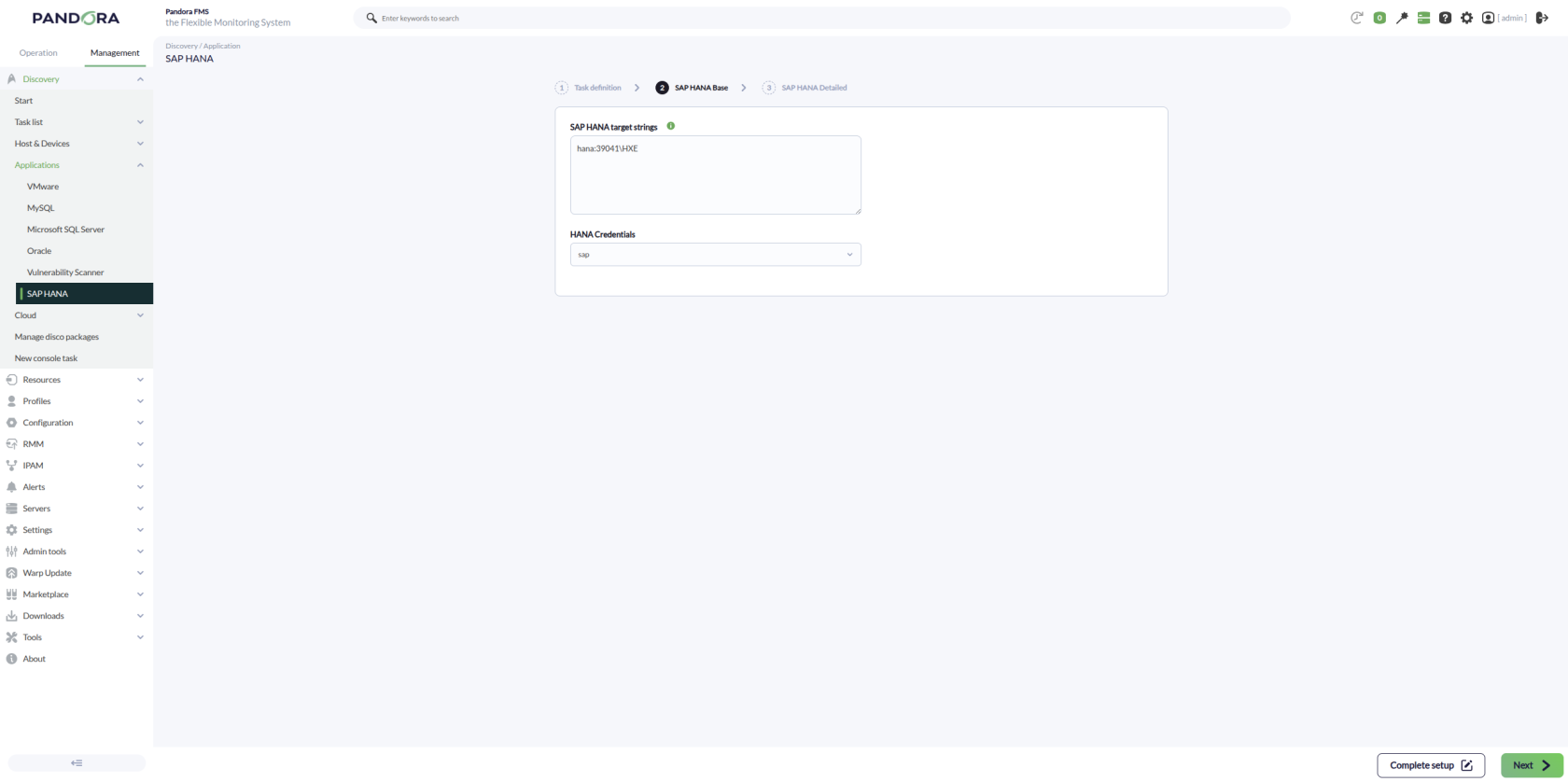Focus the keyword search field
Screen dimensions: 1568x782
click(821, 18)
